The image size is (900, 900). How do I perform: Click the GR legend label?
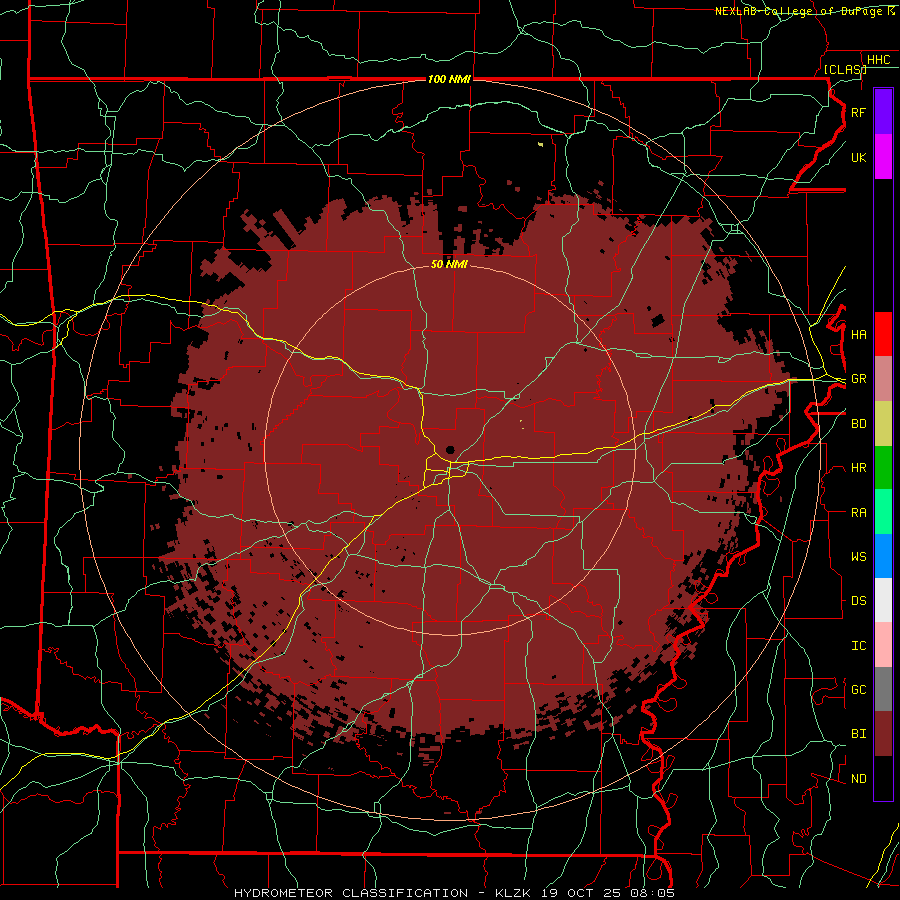tap(858, 379)
